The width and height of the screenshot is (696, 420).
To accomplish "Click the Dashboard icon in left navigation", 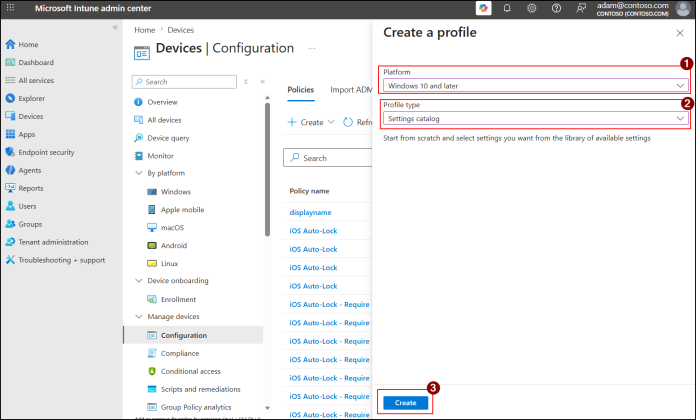I will (x=10, y=62).
